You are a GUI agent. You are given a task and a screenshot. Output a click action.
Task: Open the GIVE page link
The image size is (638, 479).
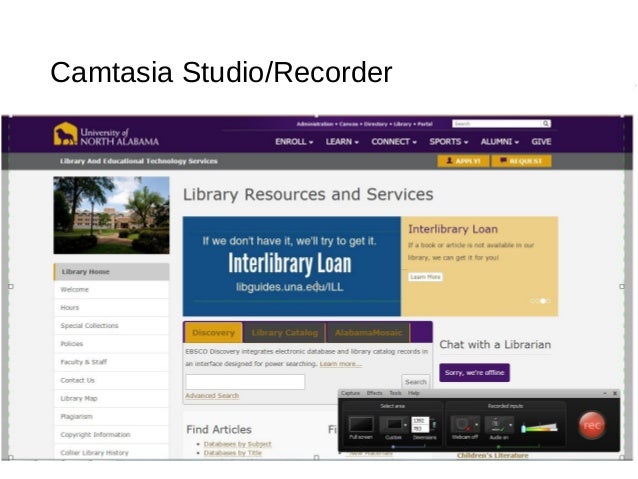[x=541, y=142]
